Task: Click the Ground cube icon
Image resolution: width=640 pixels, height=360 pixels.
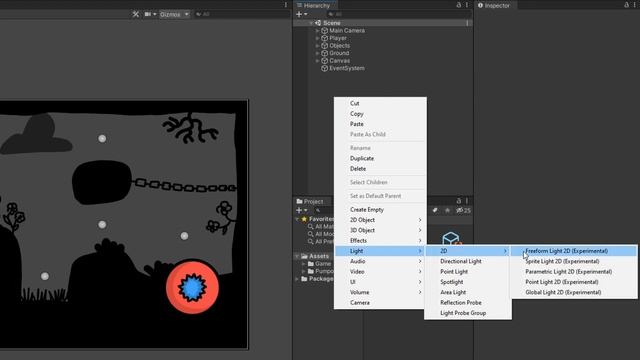Action: point(324,53)
